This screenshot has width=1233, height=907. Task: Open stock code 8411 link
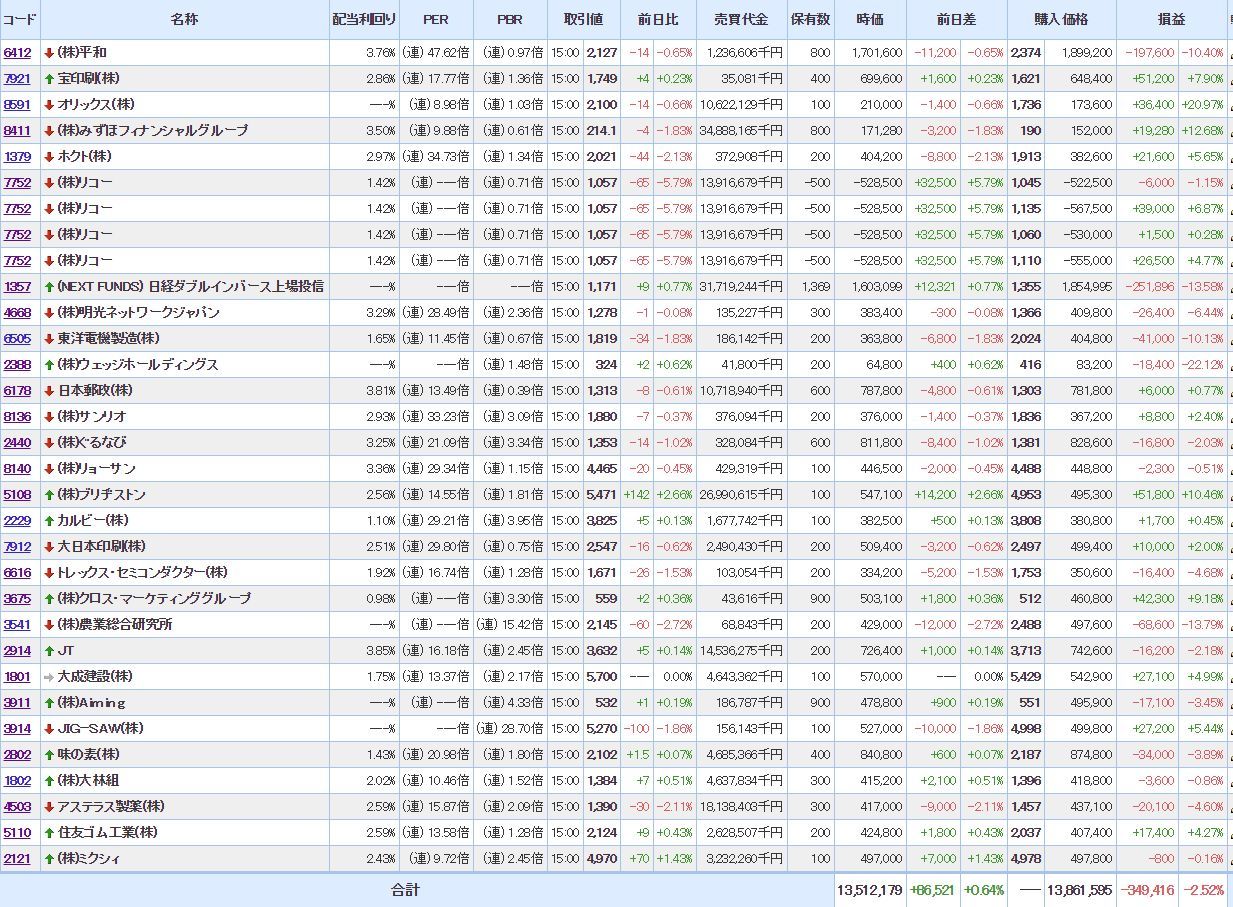pyautogui.click(x=17, y=131)
